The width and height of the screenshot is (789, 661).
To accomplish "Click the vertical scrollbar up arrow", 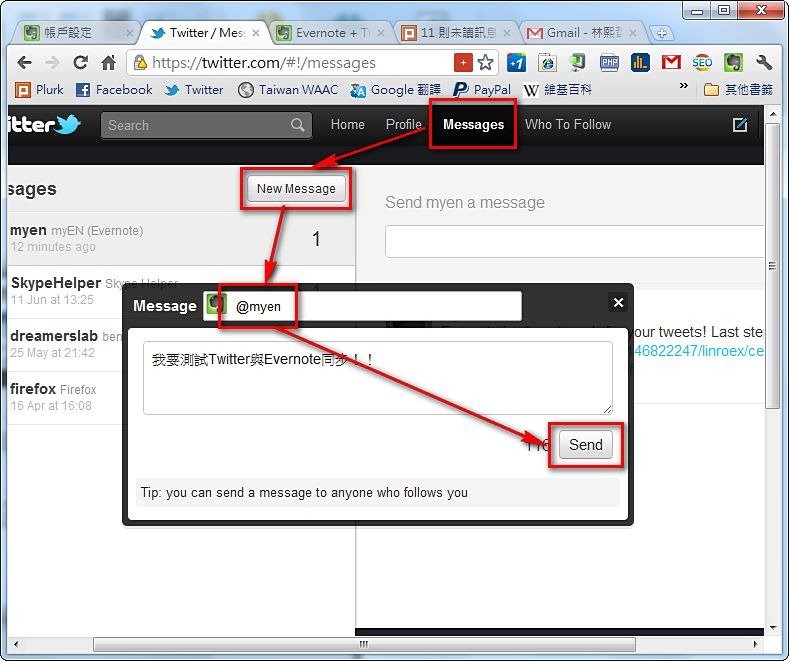I will [773, 114].
